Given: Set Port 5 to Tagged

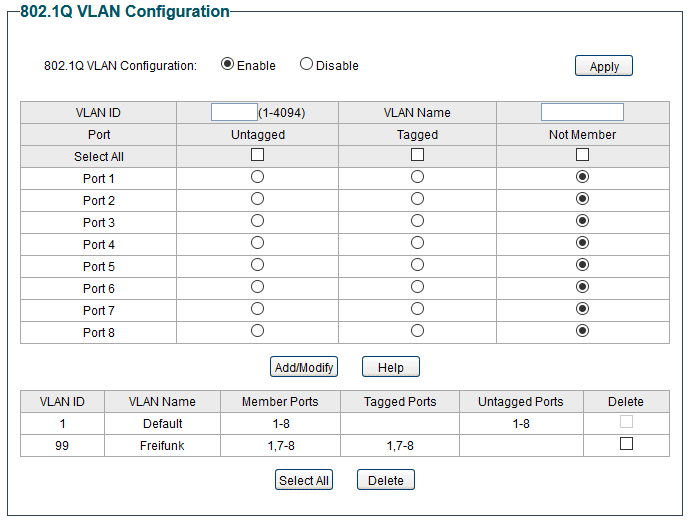Looking at the screenshot, I should 417,265.
